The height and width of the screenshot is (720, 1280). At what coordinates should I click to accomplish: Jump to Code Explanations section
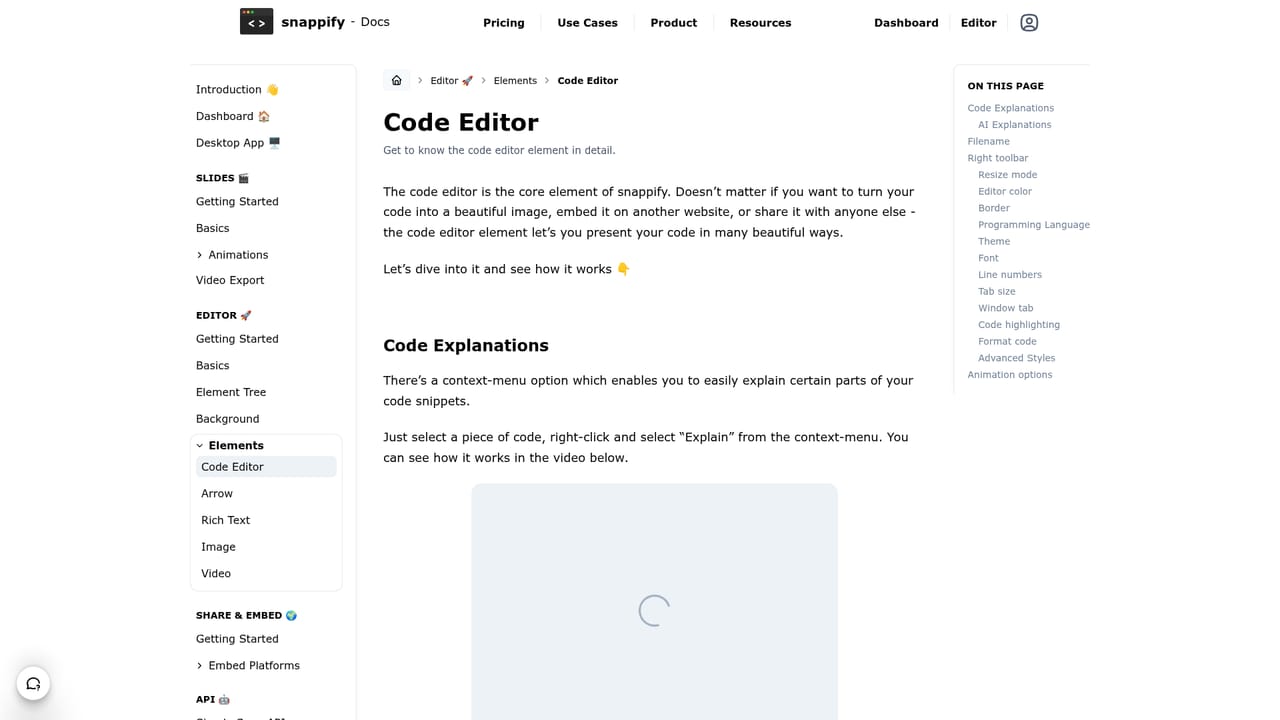click(x=1010, y=108)
